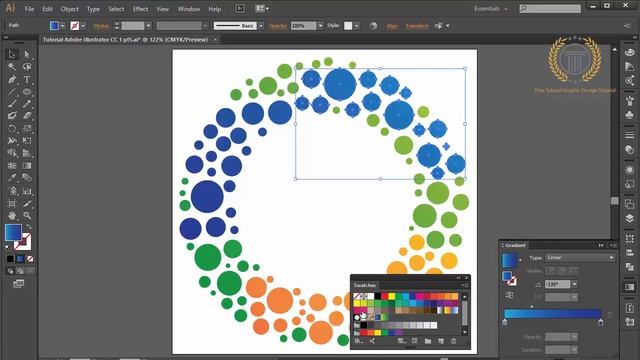Enable Draw Normal mode
Image resolution: width=640 pixels, height=360 pixels.
tap(10, 271)
